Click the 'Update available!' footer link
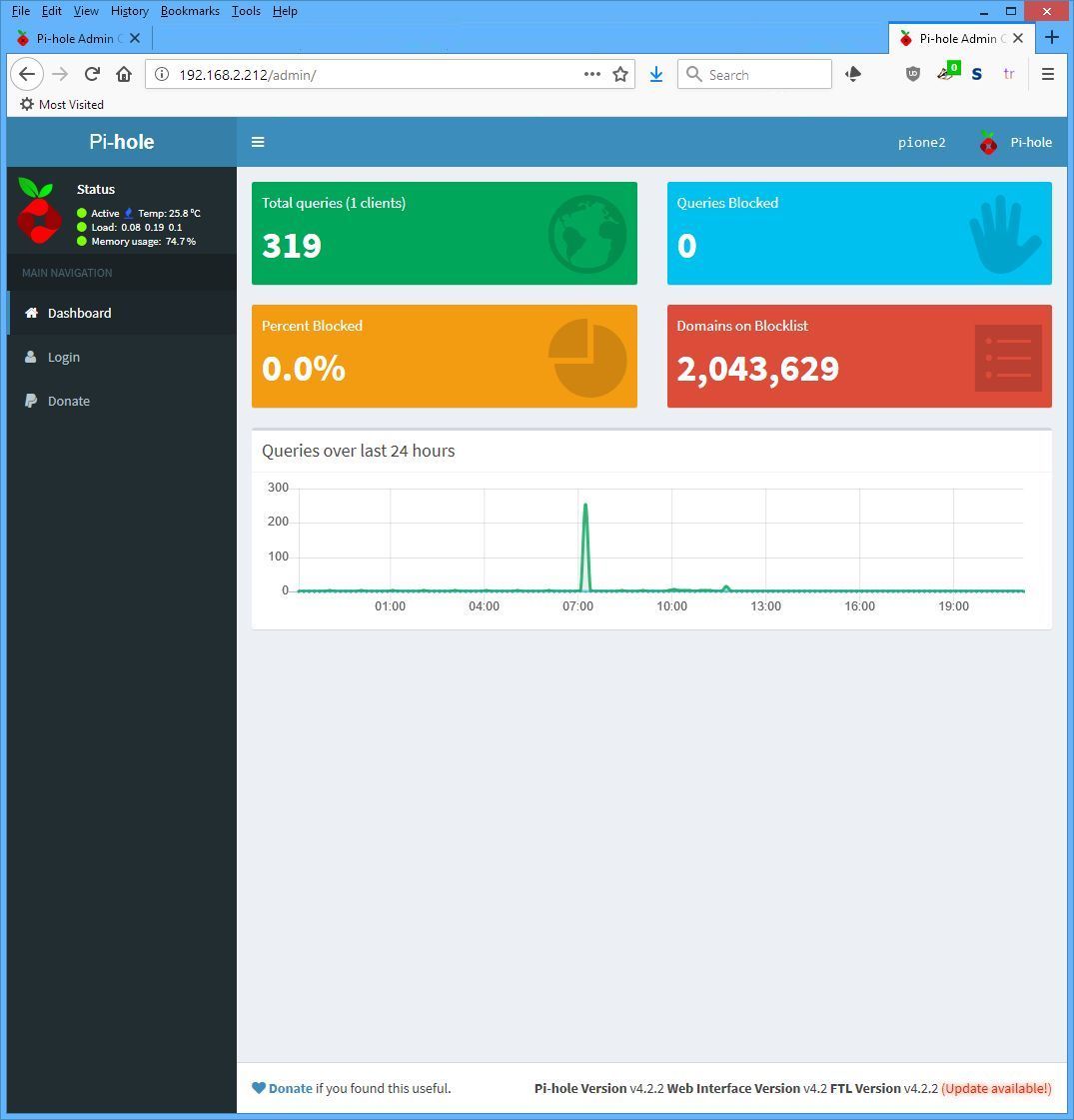The width and height of the screenshot is (1074, 1120). tap(997, 1089)
